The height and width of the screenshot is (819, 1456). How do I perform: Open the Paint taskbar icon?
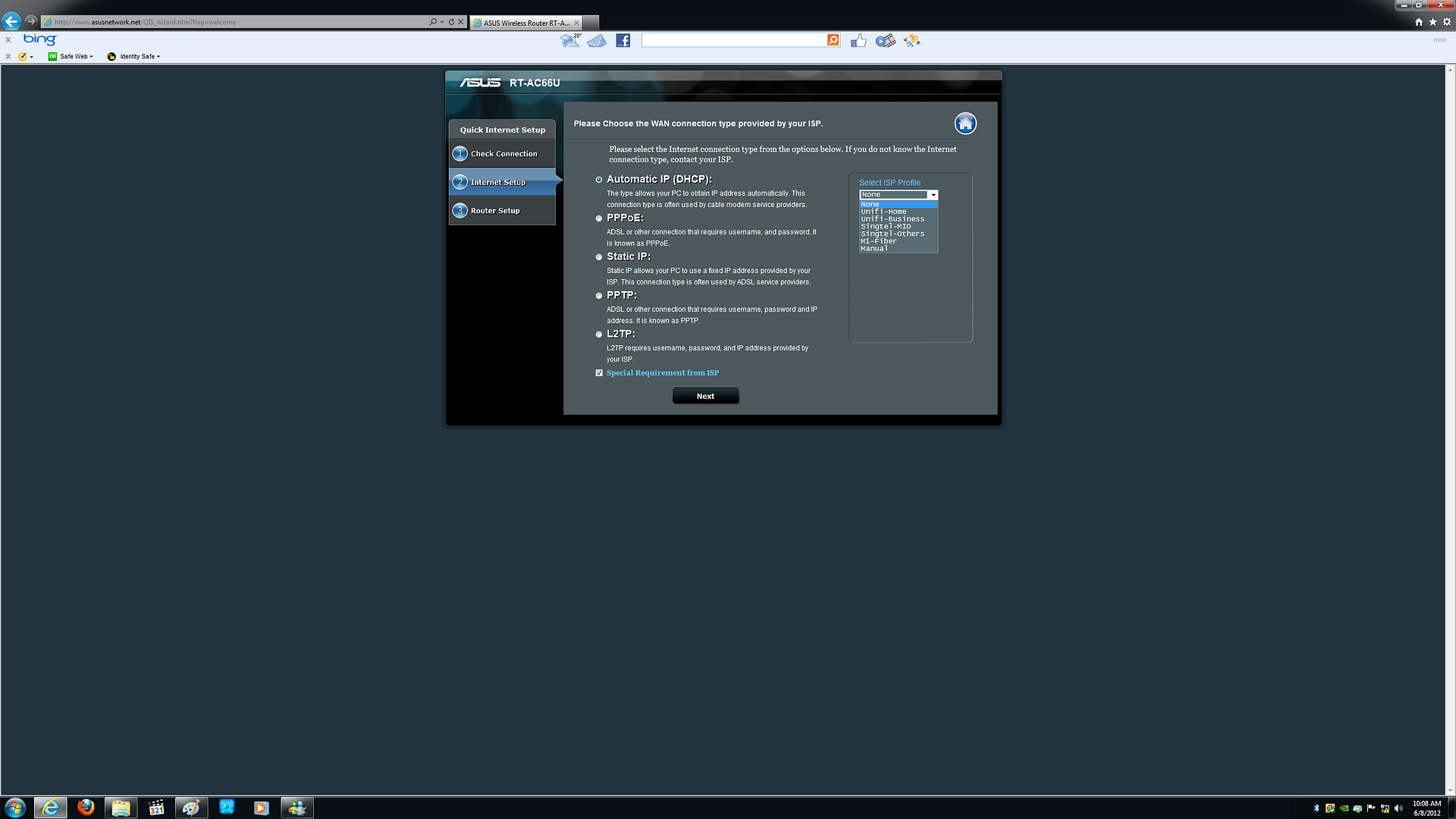(x=191, y=808)
